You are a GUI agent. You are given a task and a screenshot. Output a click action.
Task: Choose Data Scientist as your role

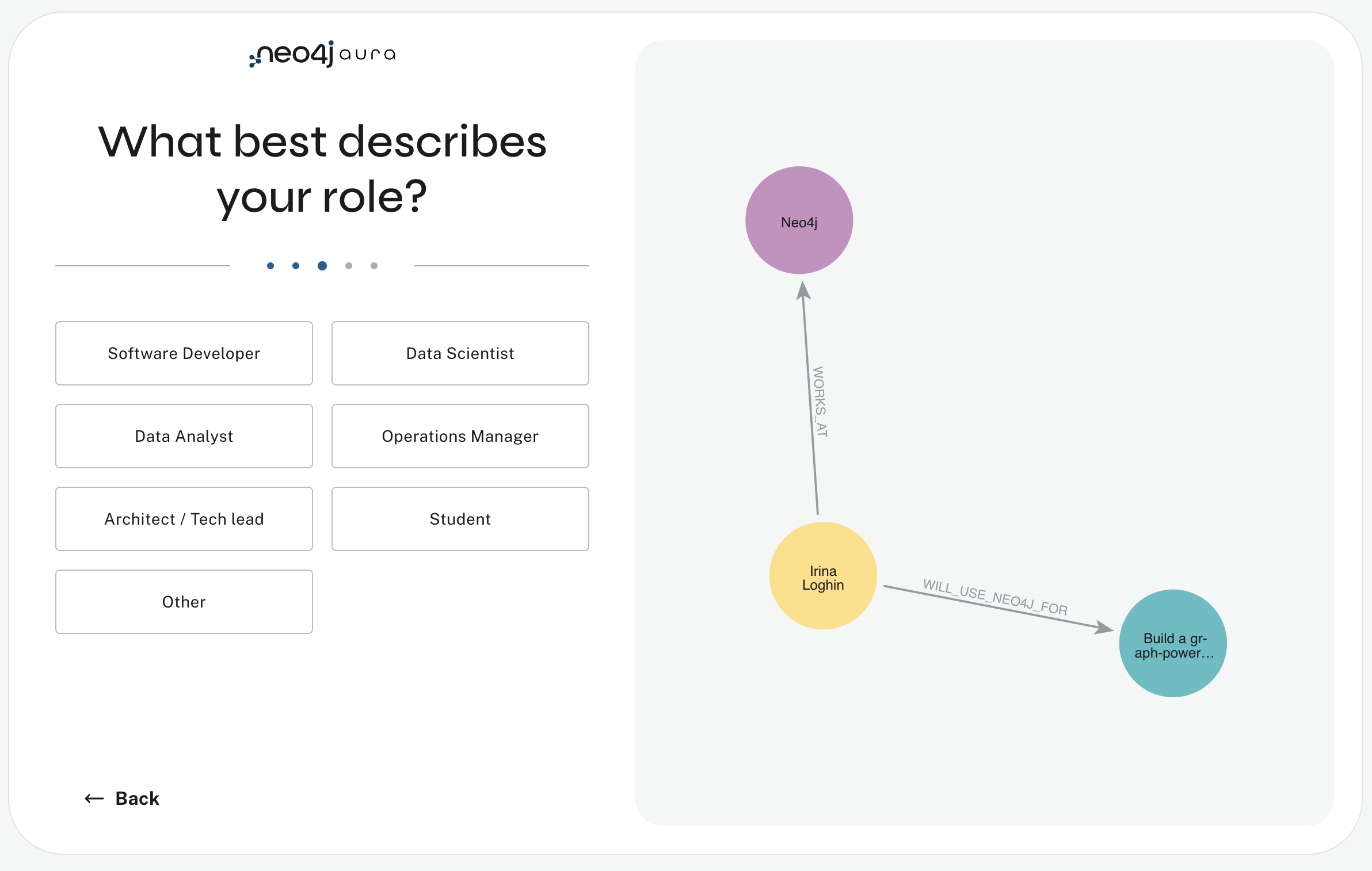pos(460,353)
